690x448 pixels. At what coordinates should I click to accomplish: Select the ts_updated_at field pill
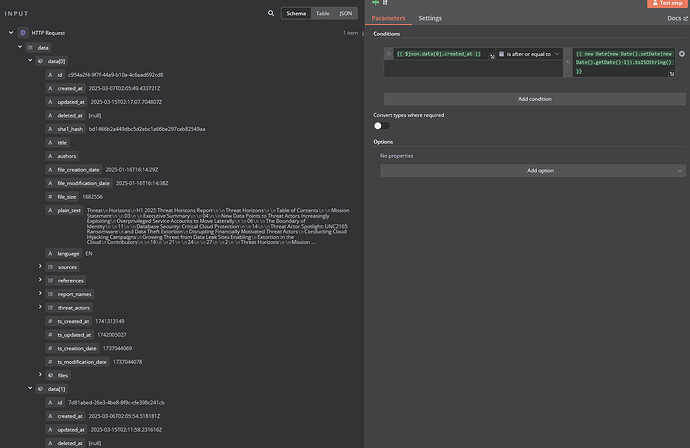[70, 335]
